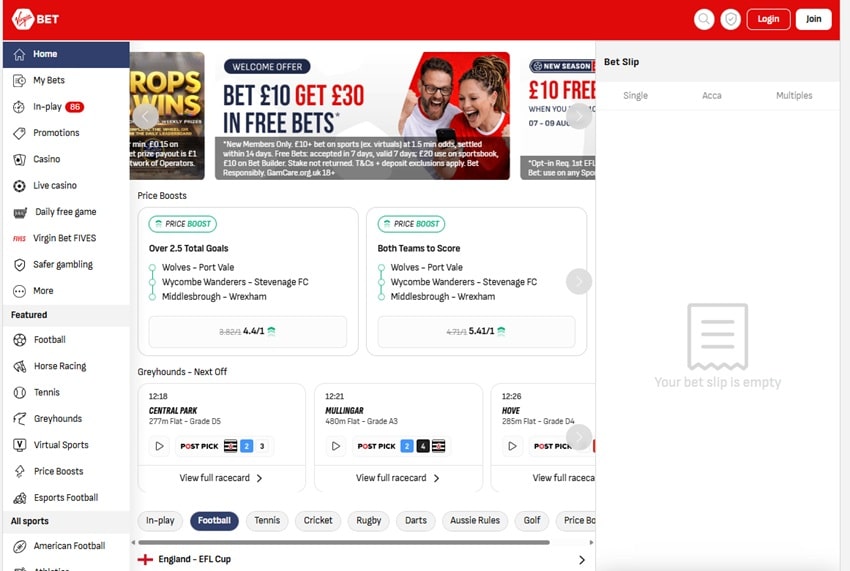This screenshot has width=850, height=571.
Task: Select the Football sport filter pill
Action: tap(214, 521)
